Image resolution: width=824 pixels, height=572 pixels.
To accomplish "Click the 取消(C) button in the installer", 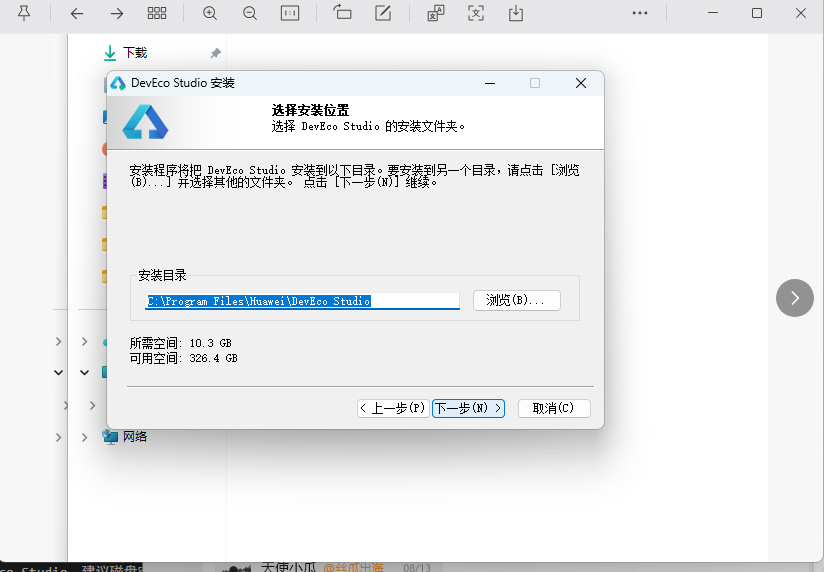I will (554, 408).
